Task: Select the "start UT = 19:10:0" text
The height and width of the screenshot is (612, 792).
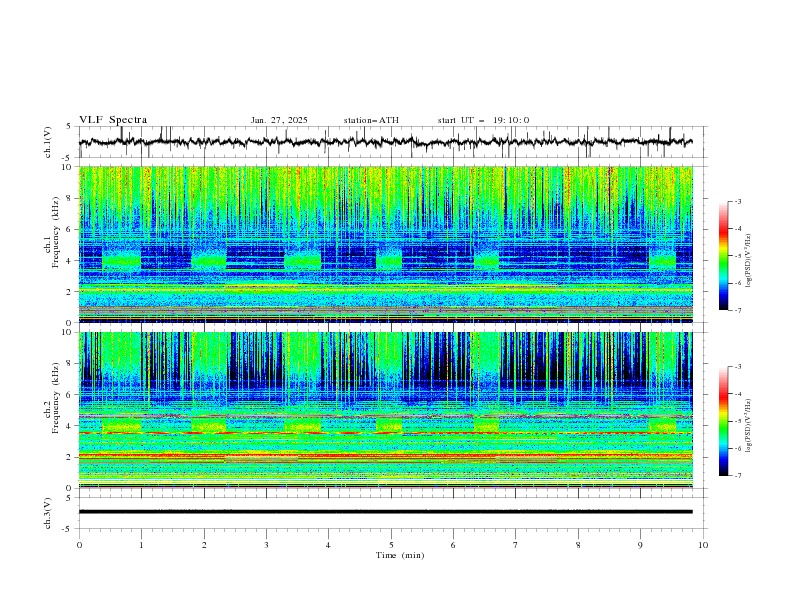Action: point(483,120)
